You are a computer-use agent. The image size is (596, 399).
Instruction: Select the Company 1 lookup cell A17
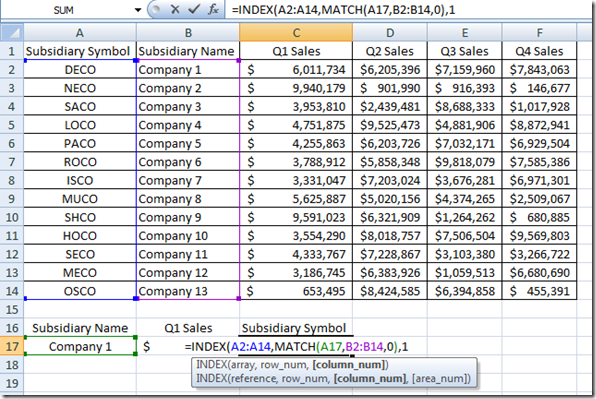(80, 347)
